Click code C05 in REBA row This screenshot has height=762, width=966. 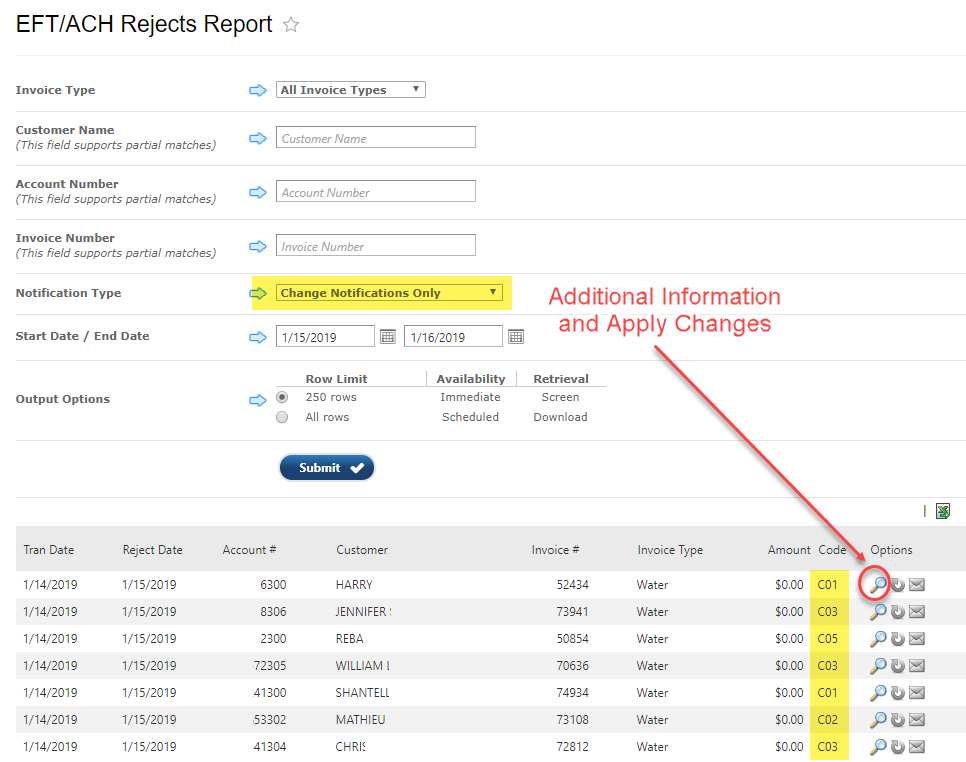point(827,639)
